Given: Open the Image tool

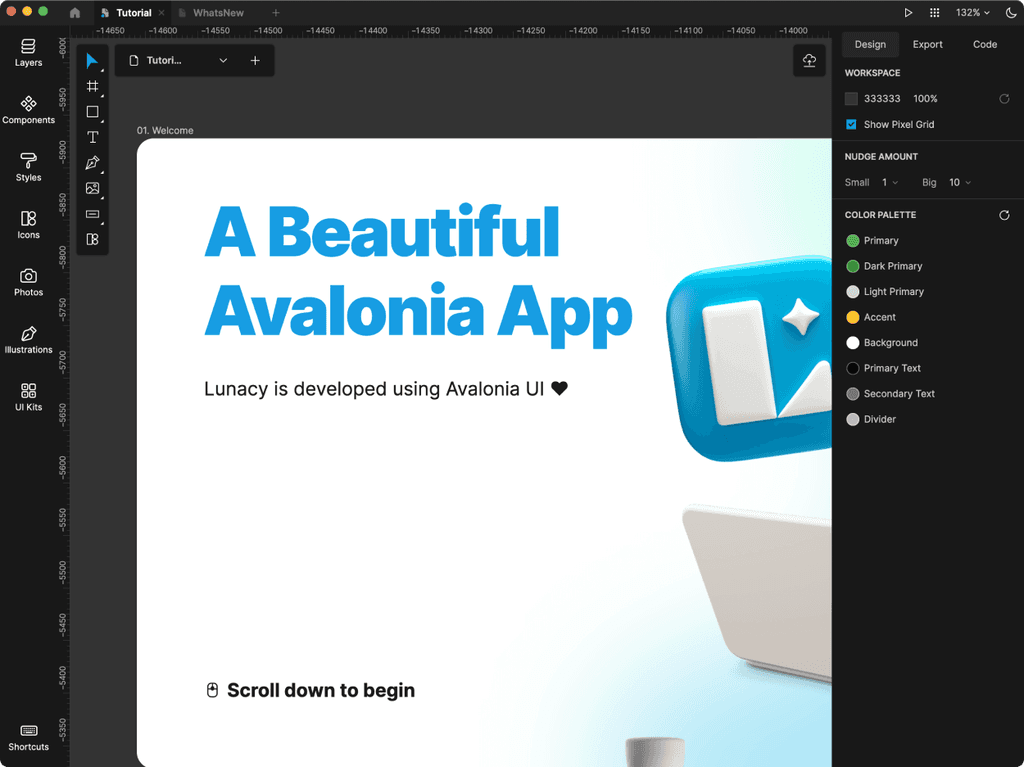Looking at the screenshot, I should (92, 188).
